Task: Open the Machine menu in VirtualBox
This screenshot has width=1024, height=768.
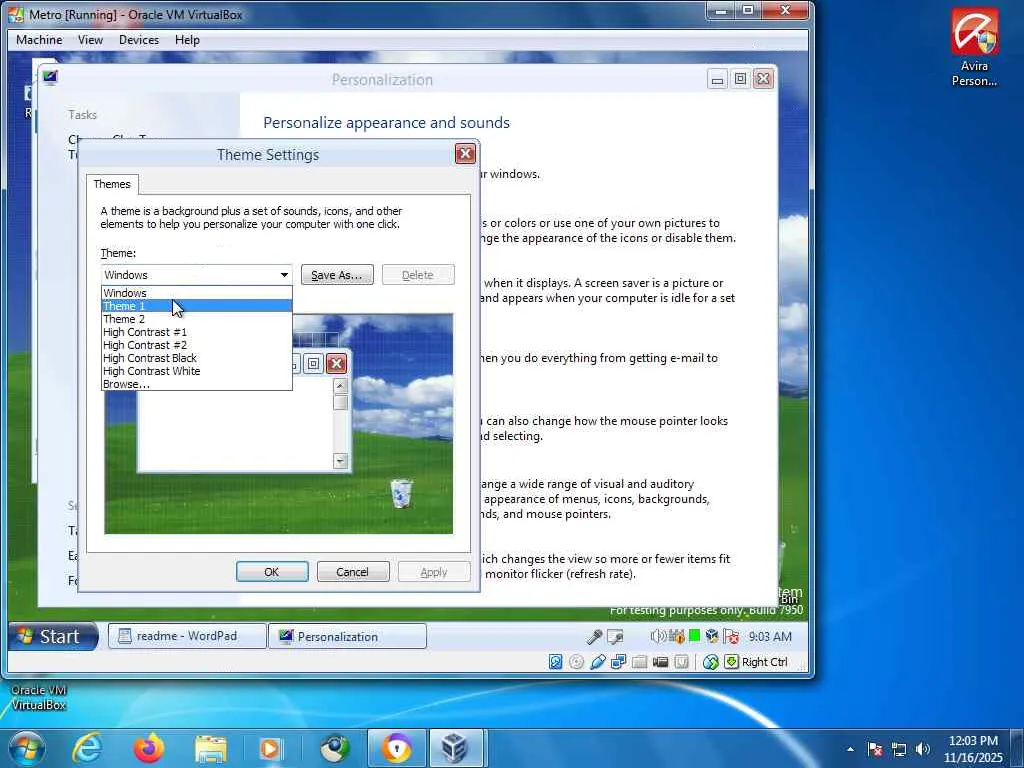Action: tap(39, 40)
